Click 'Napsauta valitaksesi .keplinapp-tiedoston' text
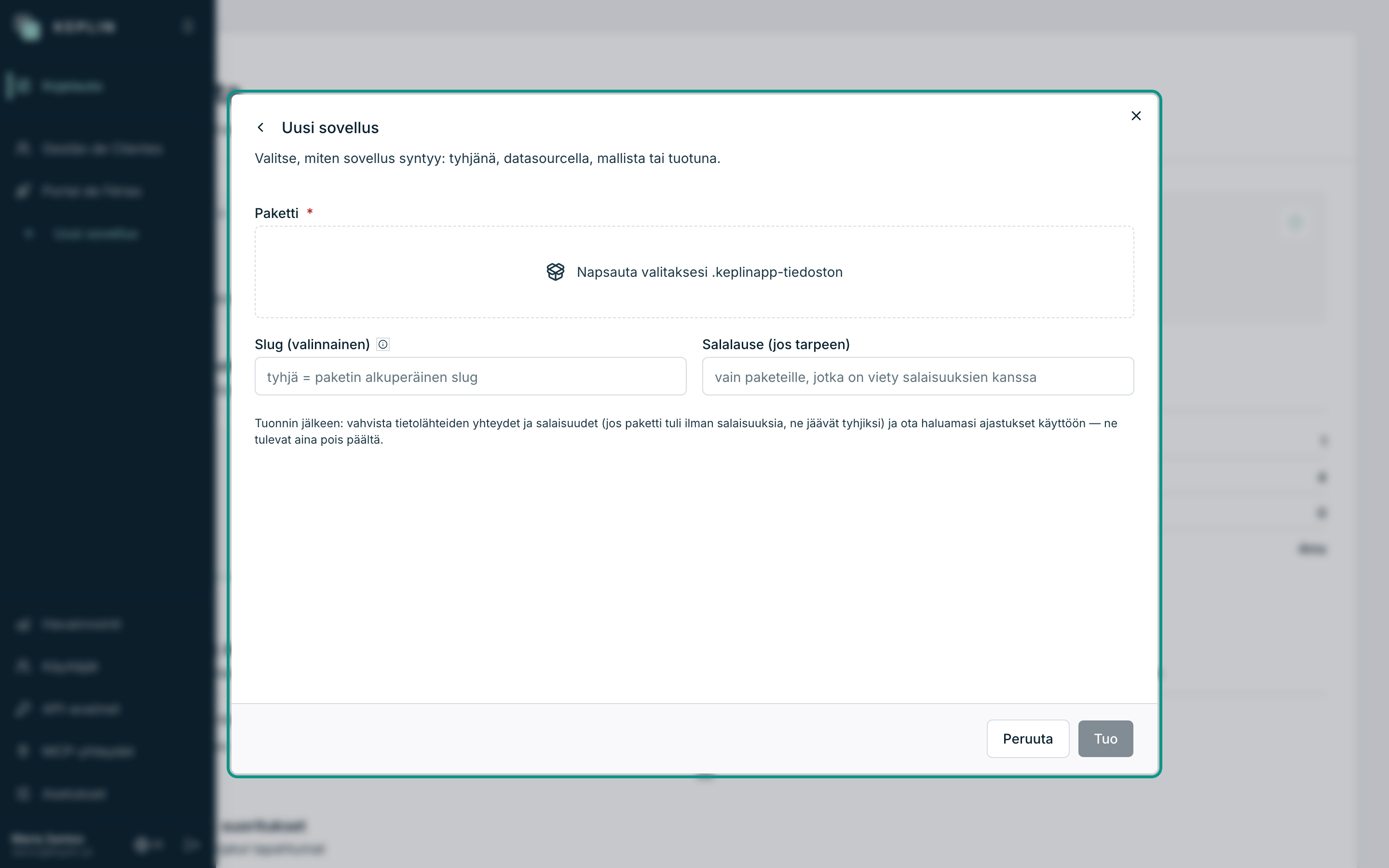1389x868 pixels. click(x=709, y=272)
